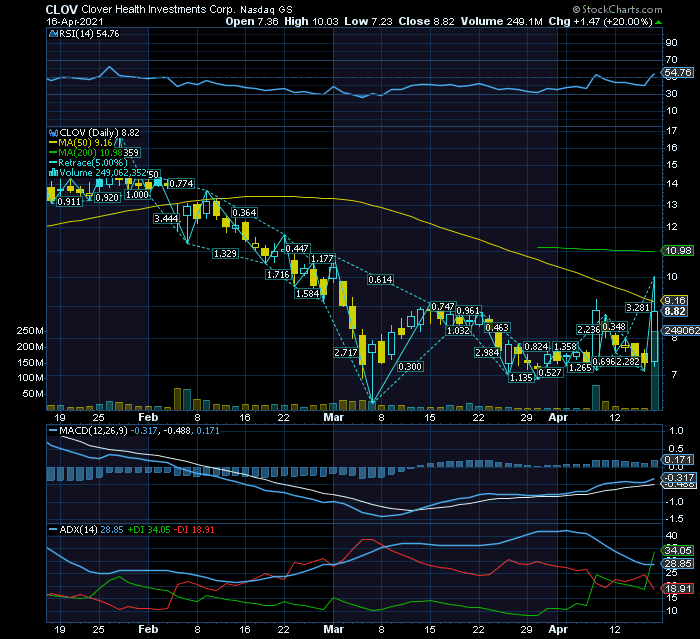
Task: Click the 0.300 retrace label
Action: [410, 367]
